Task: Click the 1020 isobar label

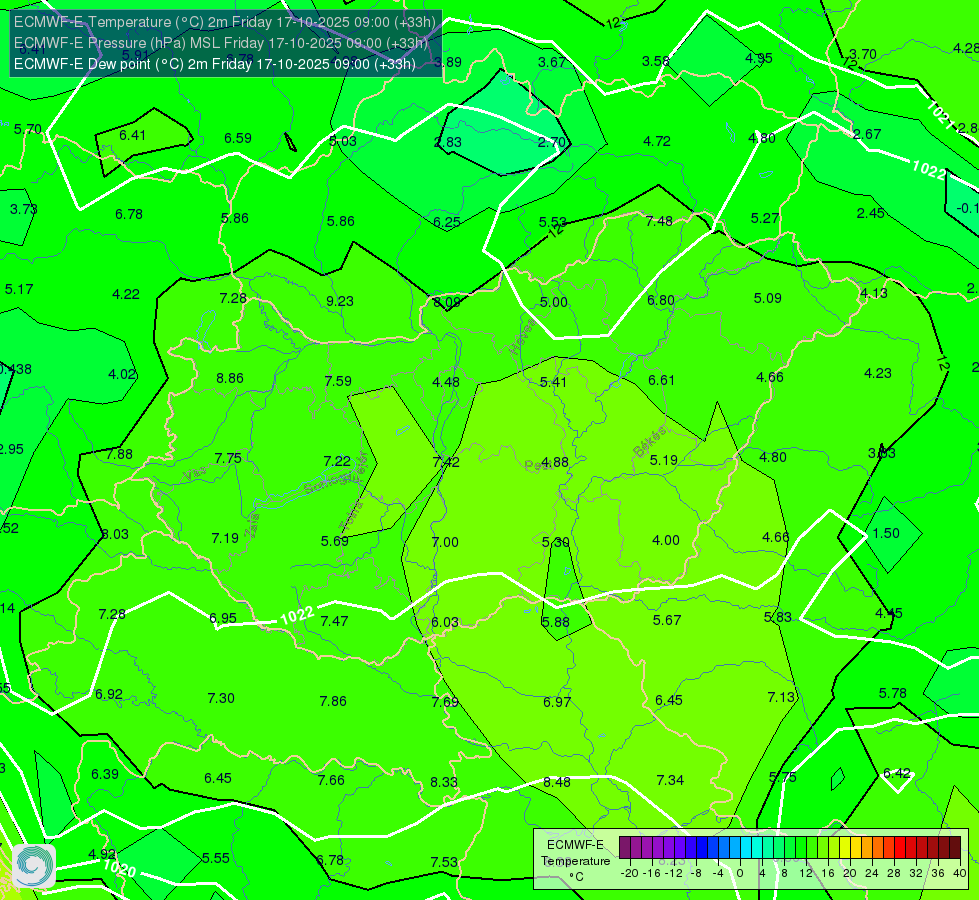Action: (x=119, y=868)
